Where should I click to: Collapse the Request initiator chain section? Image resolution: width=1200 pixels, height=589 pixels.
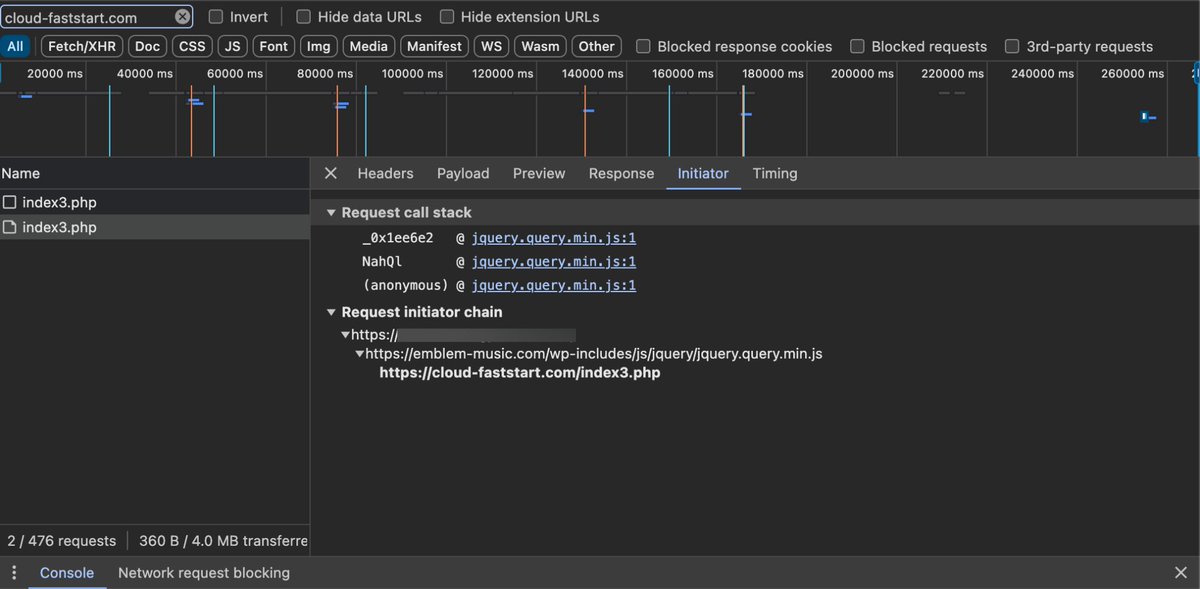332,312
